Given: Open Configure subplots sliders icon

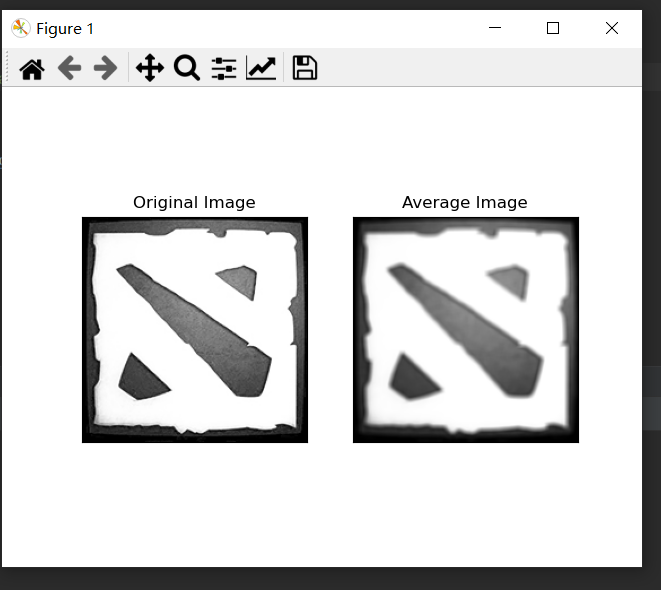Looking at the screenshot, I should pos(224,68).
